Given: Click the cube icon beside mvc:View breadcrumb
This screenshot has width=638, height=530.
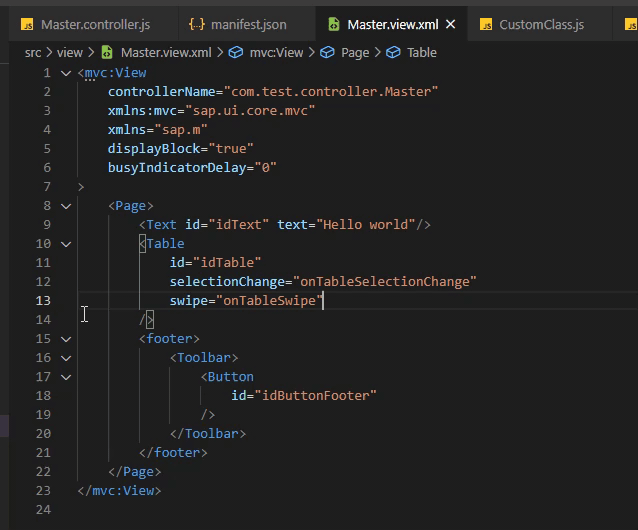Looking at the screenshot, I should pyautogui.click(x=236, y=52).
